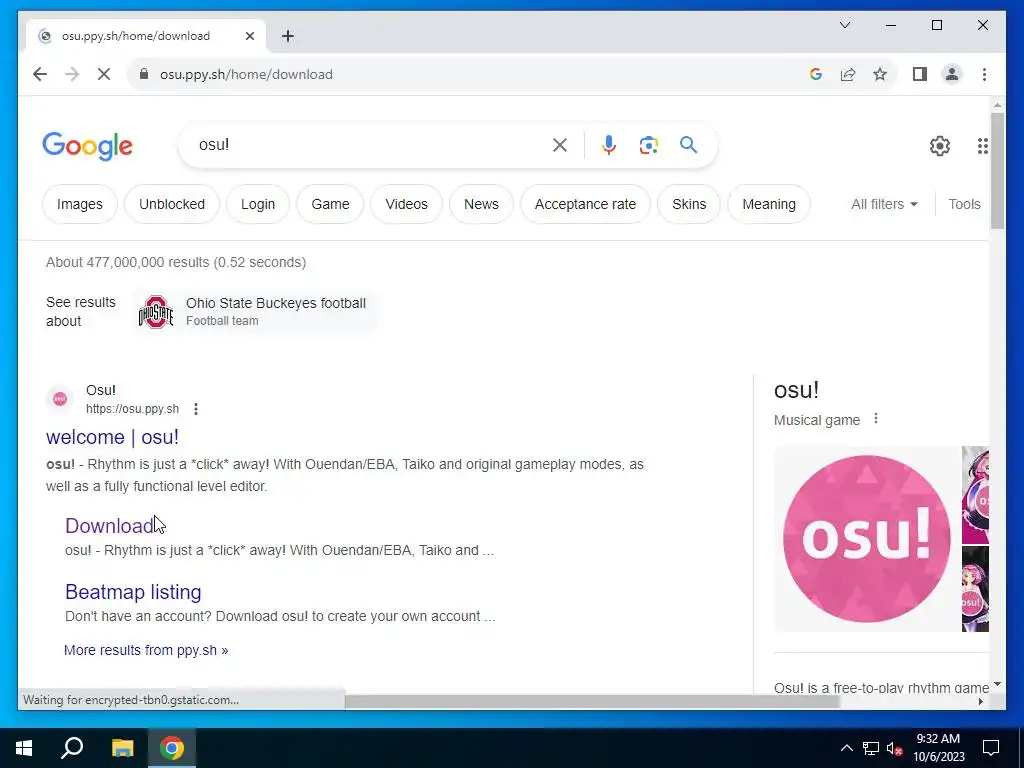
Task: Select the Acceptance rate chip
Action: point(585,204)
